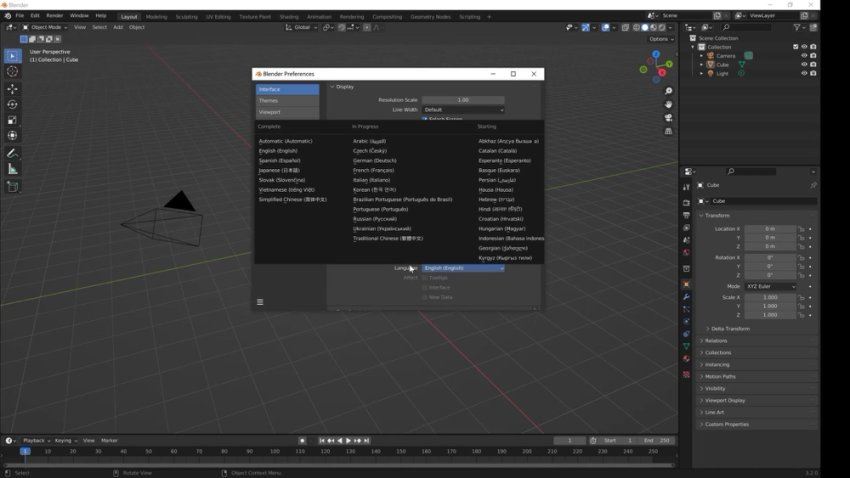Select the Move tool

(12, 89)
